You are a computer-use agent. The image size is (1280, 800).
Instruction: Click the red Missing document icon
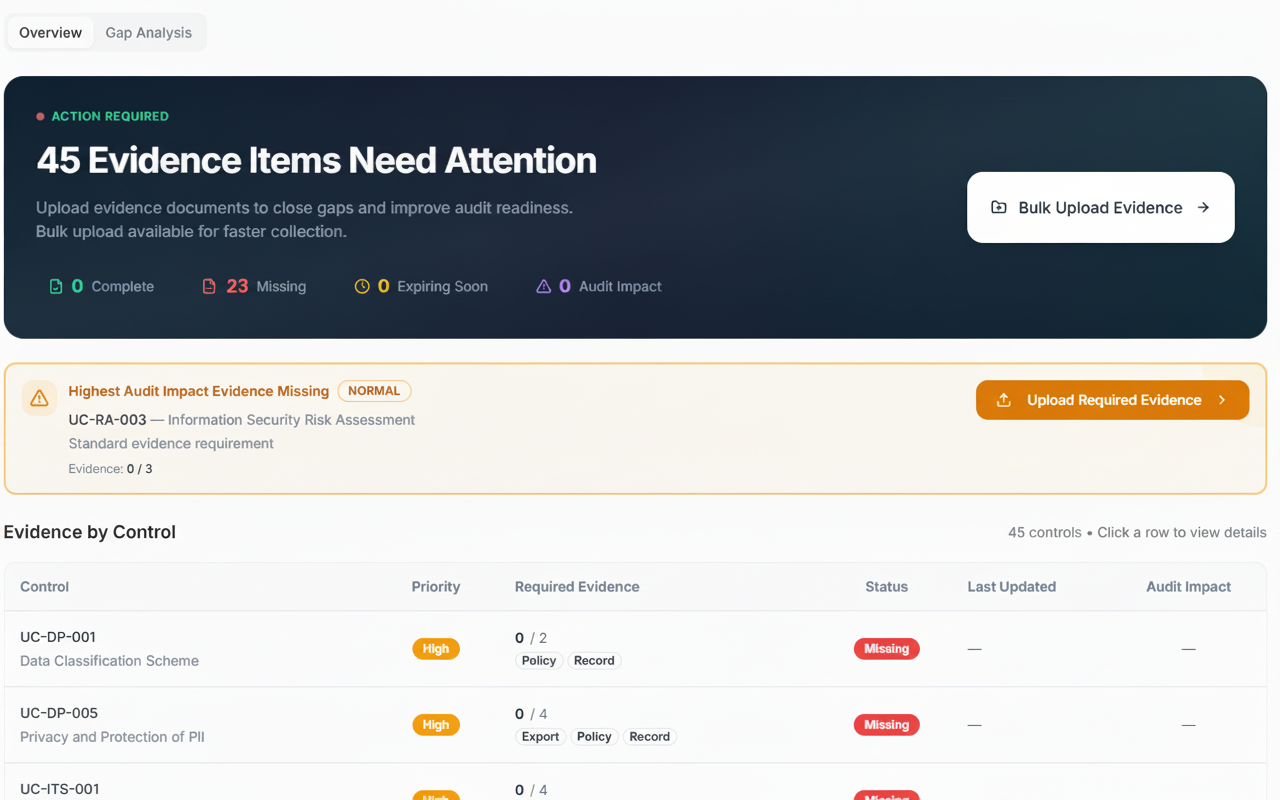coord(209,286)
